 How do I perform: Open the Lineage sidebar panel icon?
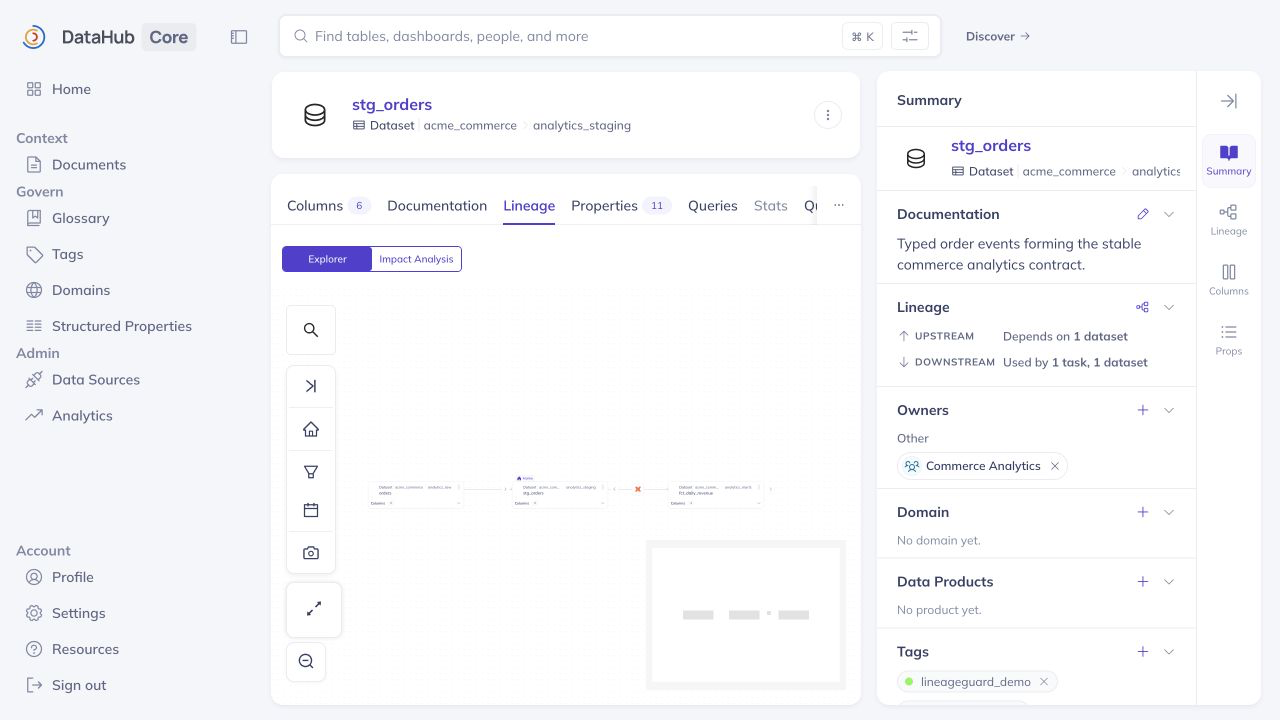coord(1229,220)
